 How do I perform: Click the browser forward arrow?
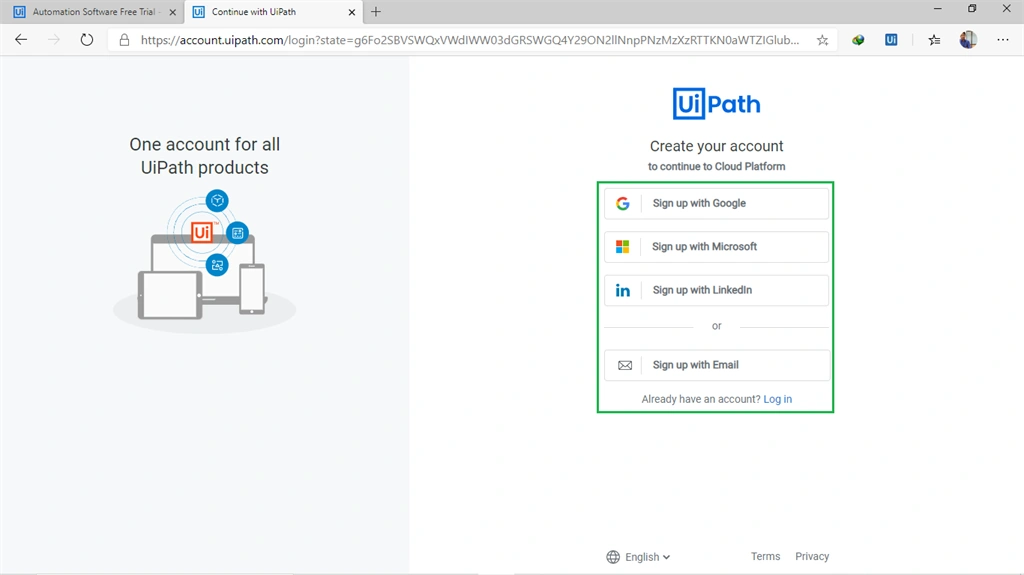[x=54, y=40]
